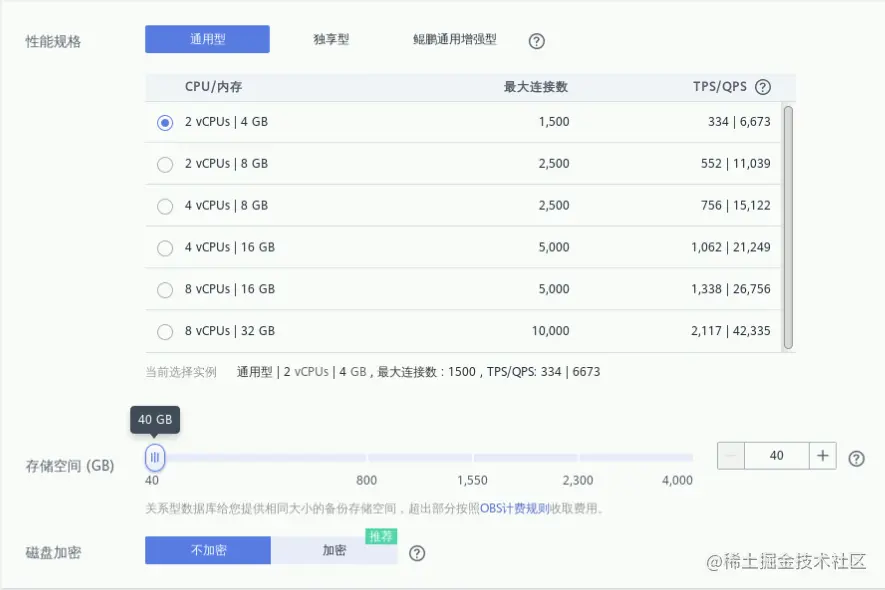Select the 加密 disk encryption option
Viewport: 885px width, 590px height.
[x=334, y=550]
